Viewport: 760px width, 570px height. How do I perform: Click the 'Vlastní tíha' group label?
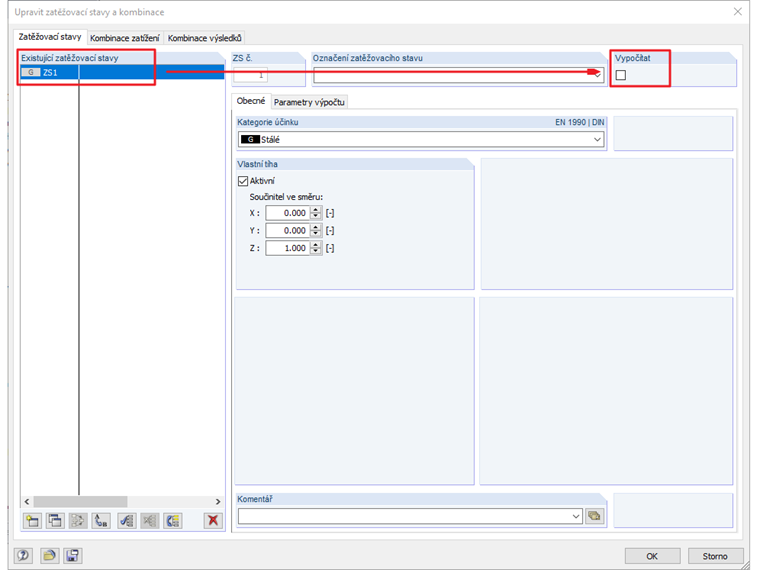point(257,164)
